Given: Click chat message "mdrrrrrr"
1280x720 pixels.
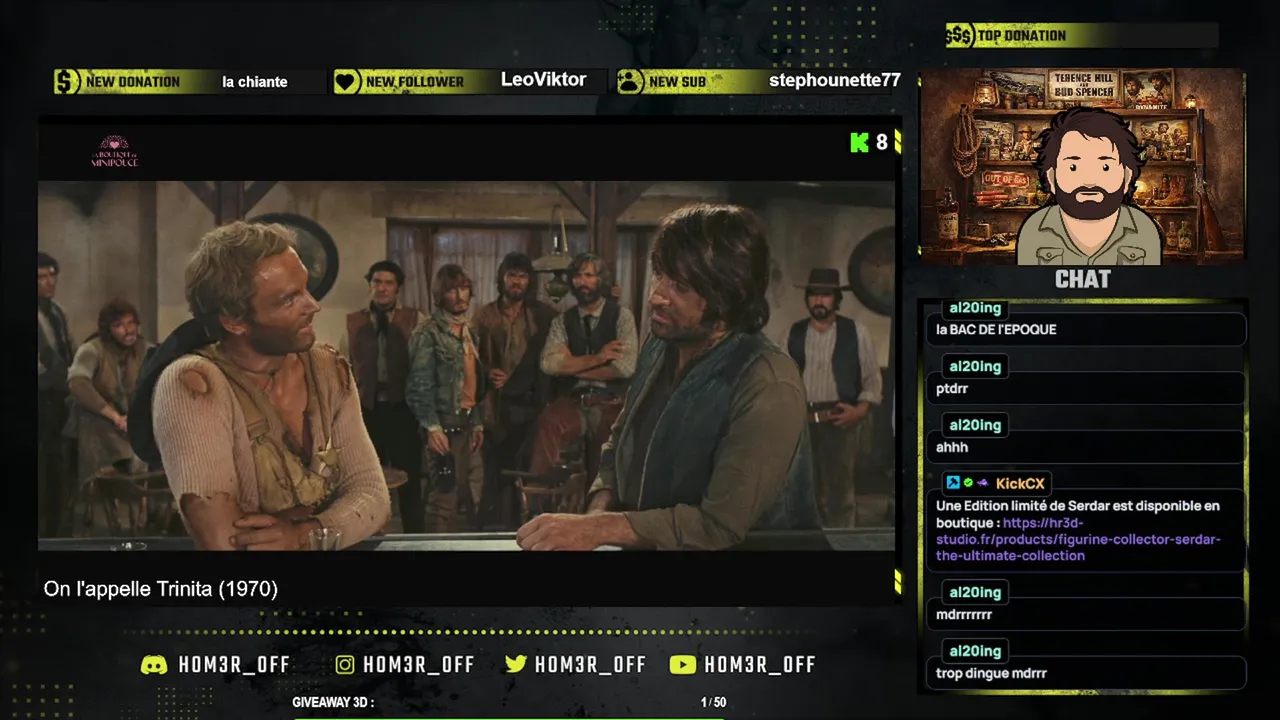Looking at the screenshot, I should (x=964, y=615).
